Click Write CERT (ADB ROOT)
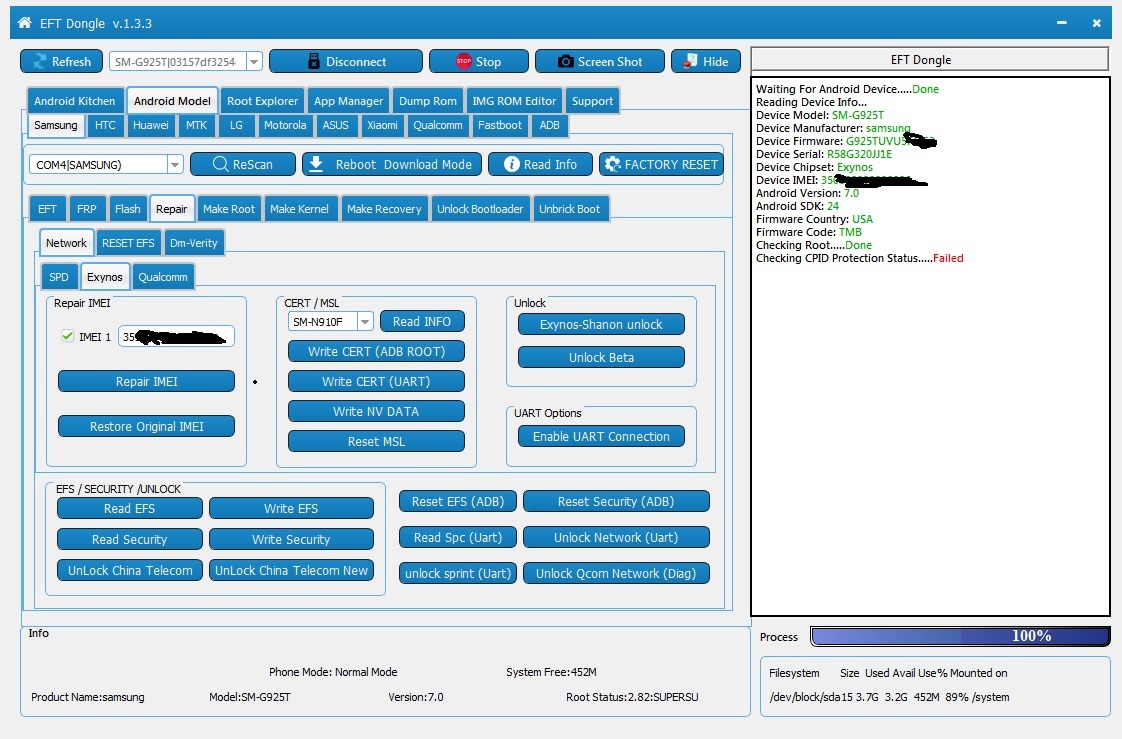Image resolution: width=1122 pixels, height=739 pixels. pyautogui.click(x=376, y=351)
